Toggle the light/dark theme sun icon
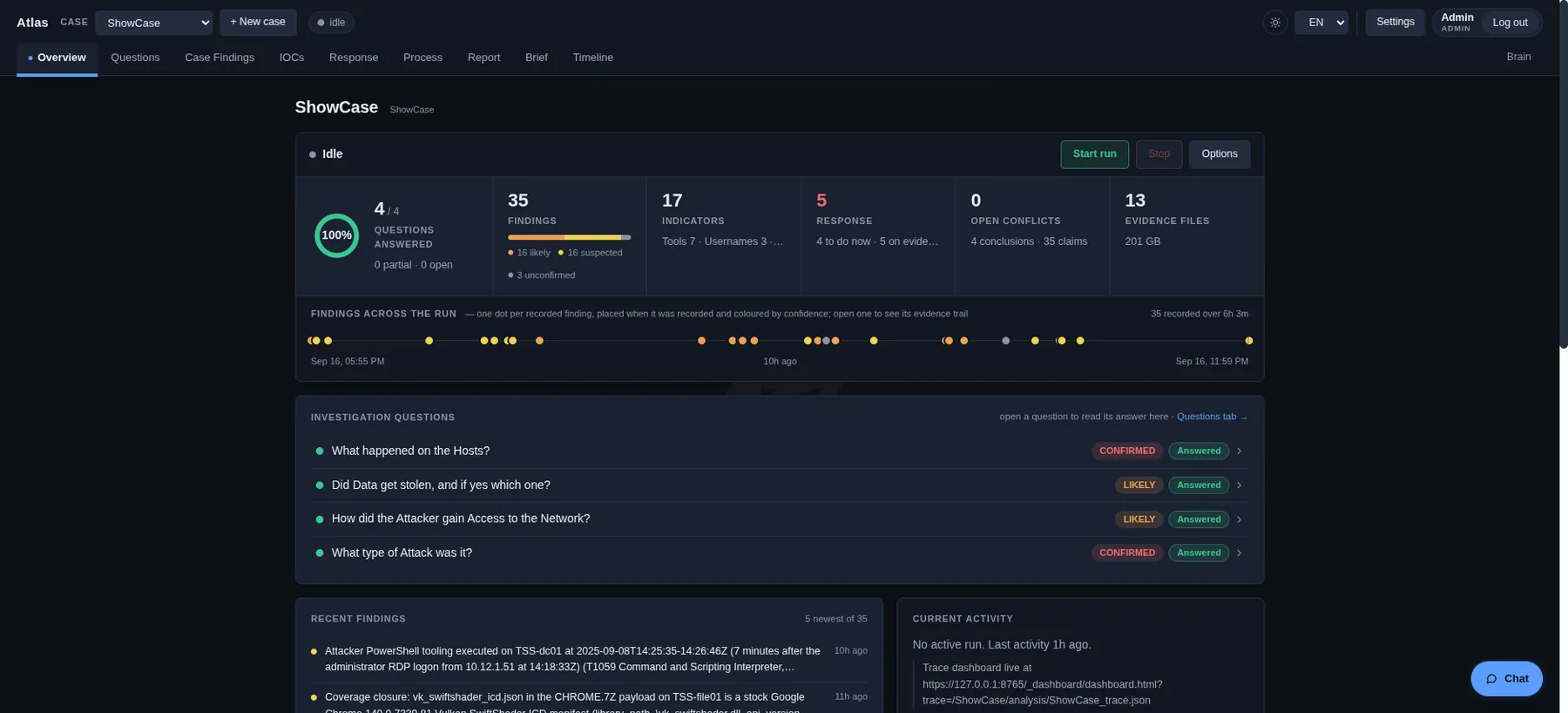 1275,23
